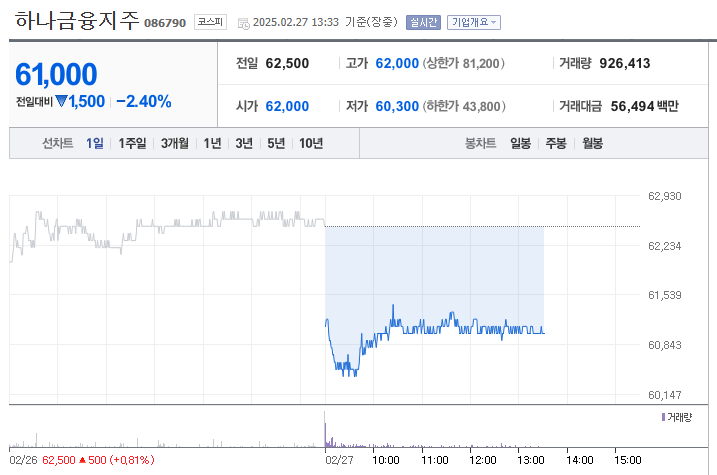Click the 저가 value 60,300
Viewport: 717px width, 475px height.
click(397, 106)
